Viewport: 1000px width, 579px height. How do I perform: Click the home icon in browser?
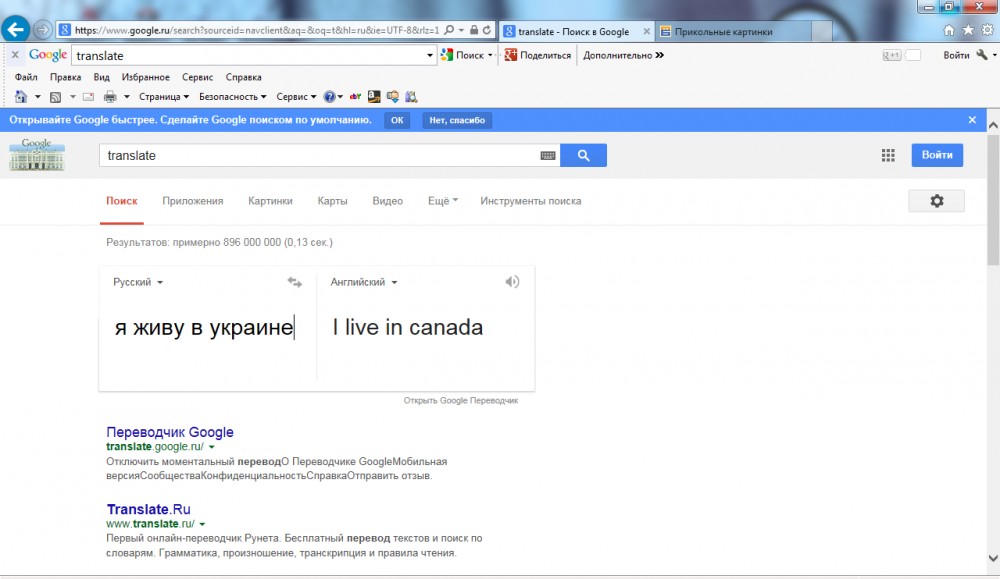949,30
